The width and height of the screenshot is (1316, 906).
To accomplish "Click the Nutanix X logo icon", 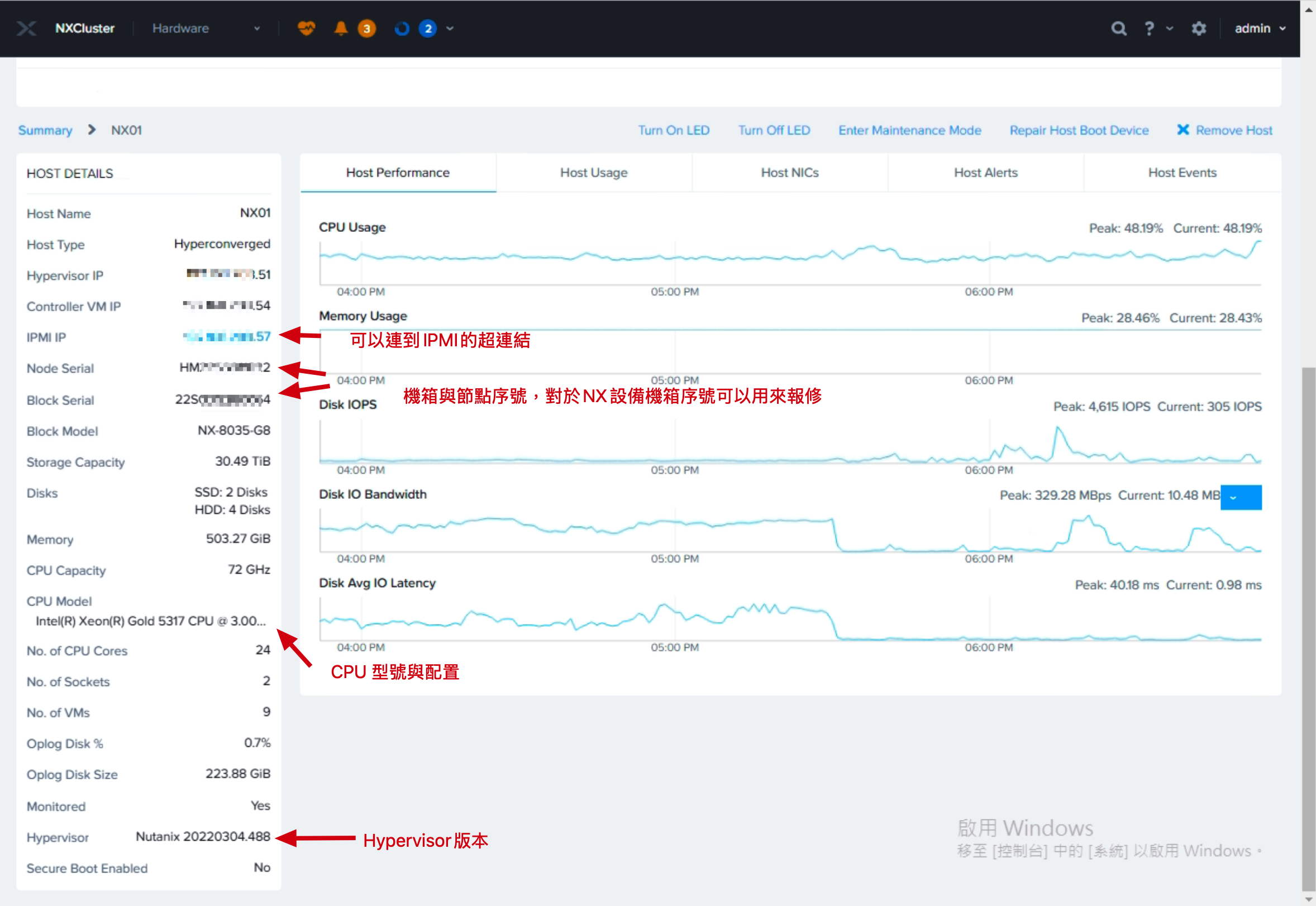I will pos(26,28).
